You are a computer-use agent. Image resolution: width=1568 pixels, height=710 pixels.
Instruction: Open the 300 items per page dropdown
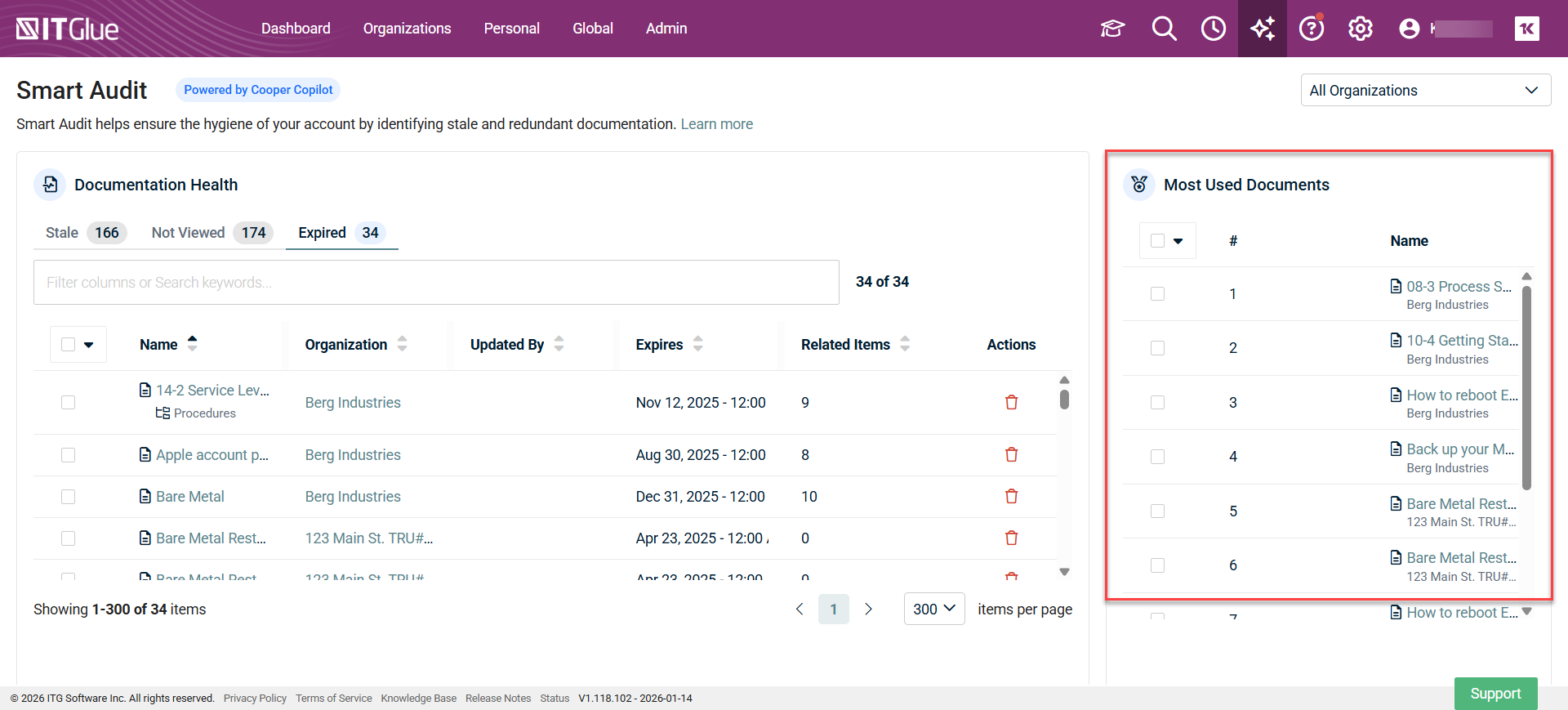click(933, 609)
